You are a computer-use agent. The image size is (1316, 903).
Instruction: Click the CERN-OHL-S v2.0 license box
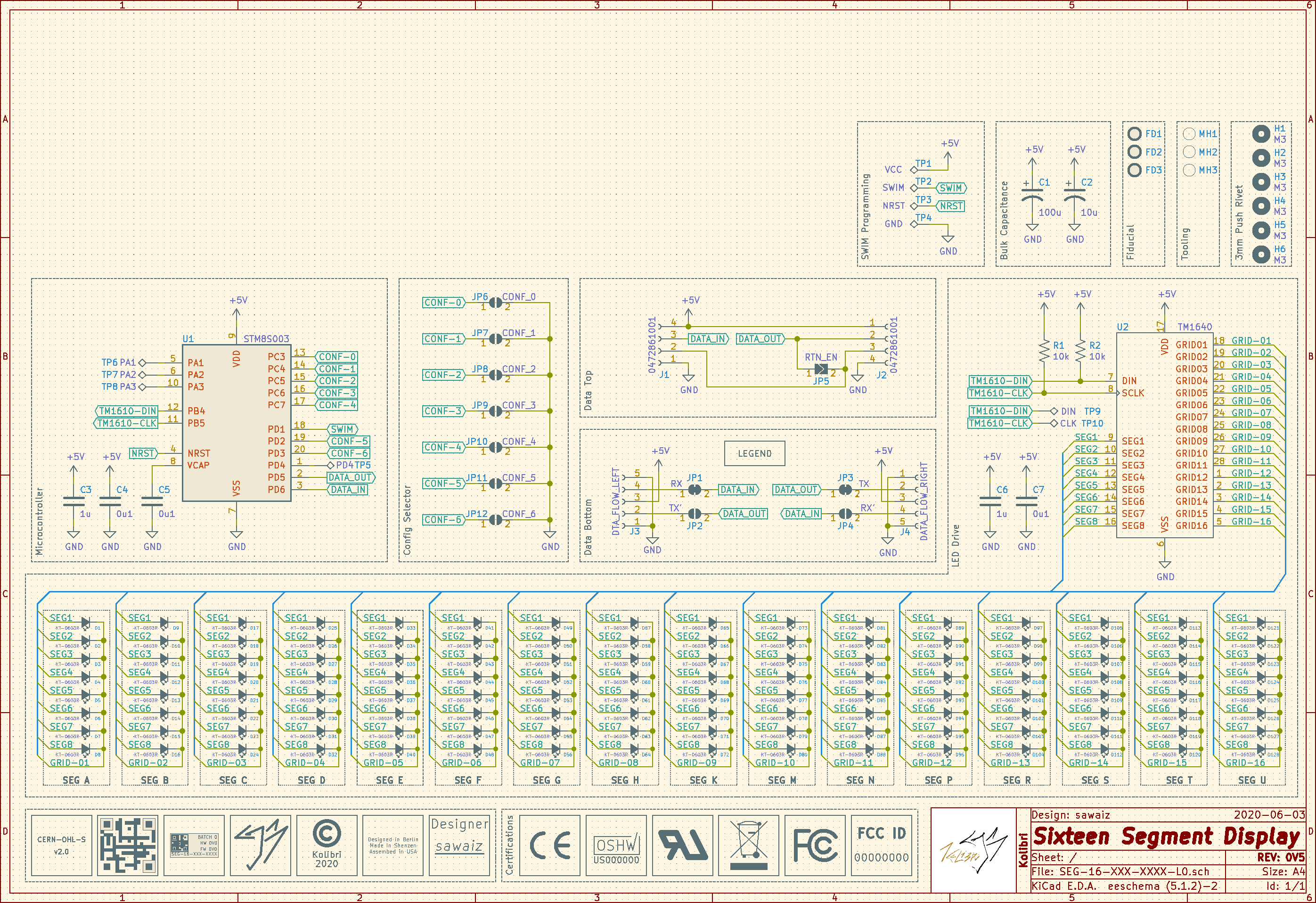pos(61,846)
